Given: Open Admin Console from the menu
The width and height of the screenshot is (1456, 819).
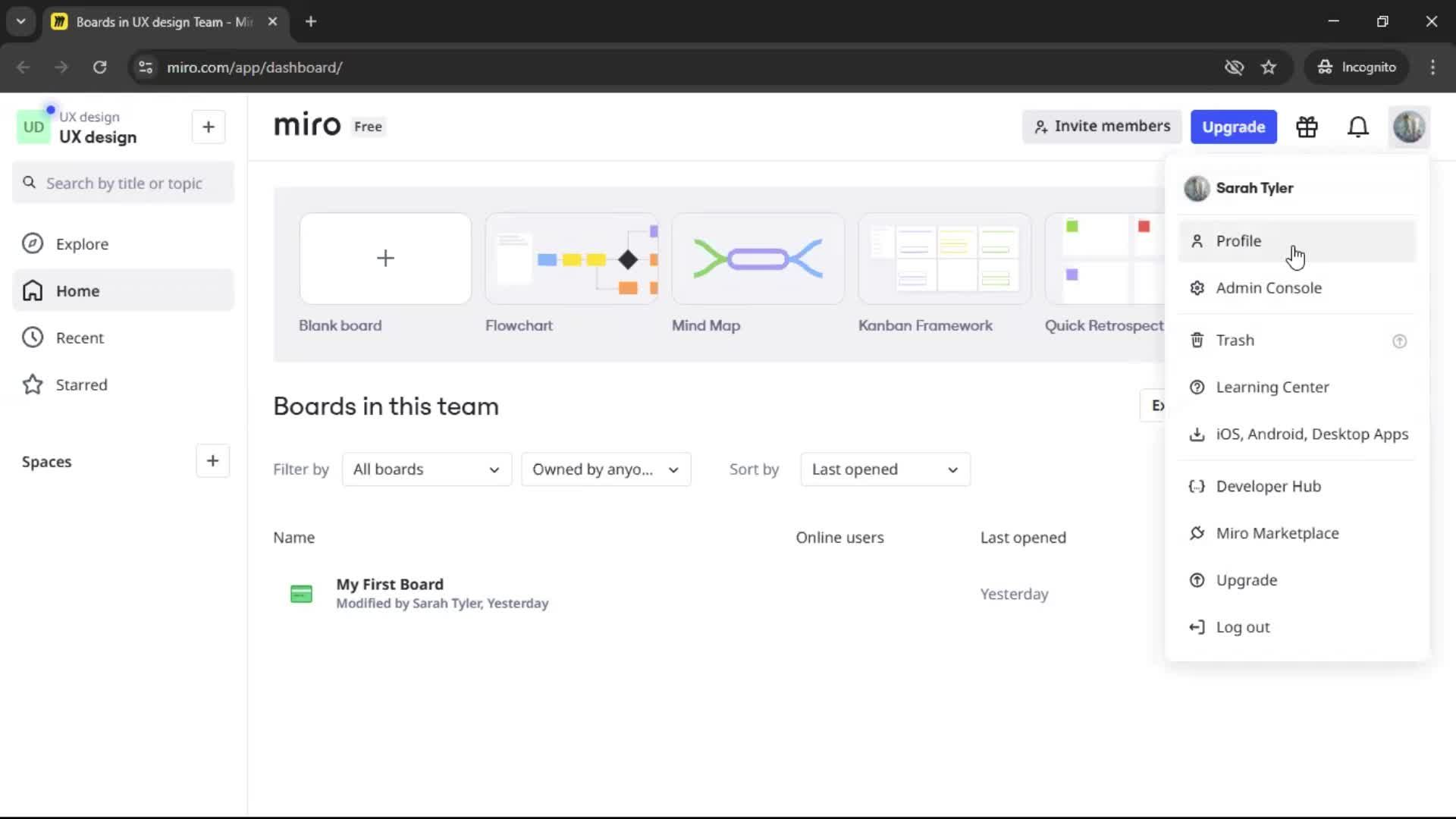Looking at the screenshot, I should [1297, 288].
